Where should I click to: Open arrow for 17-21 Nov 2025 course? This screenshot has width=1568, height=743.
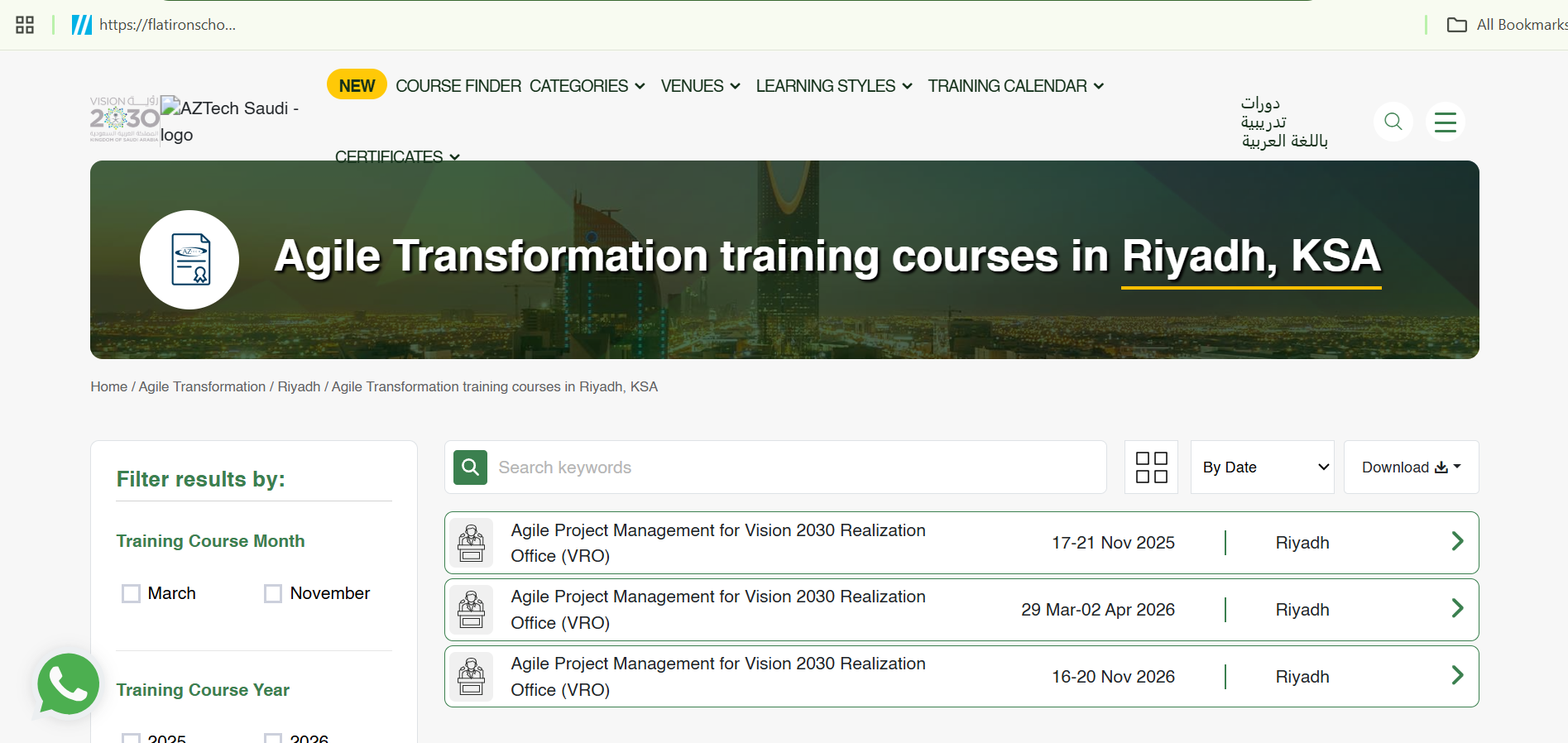click(1457, 542)
